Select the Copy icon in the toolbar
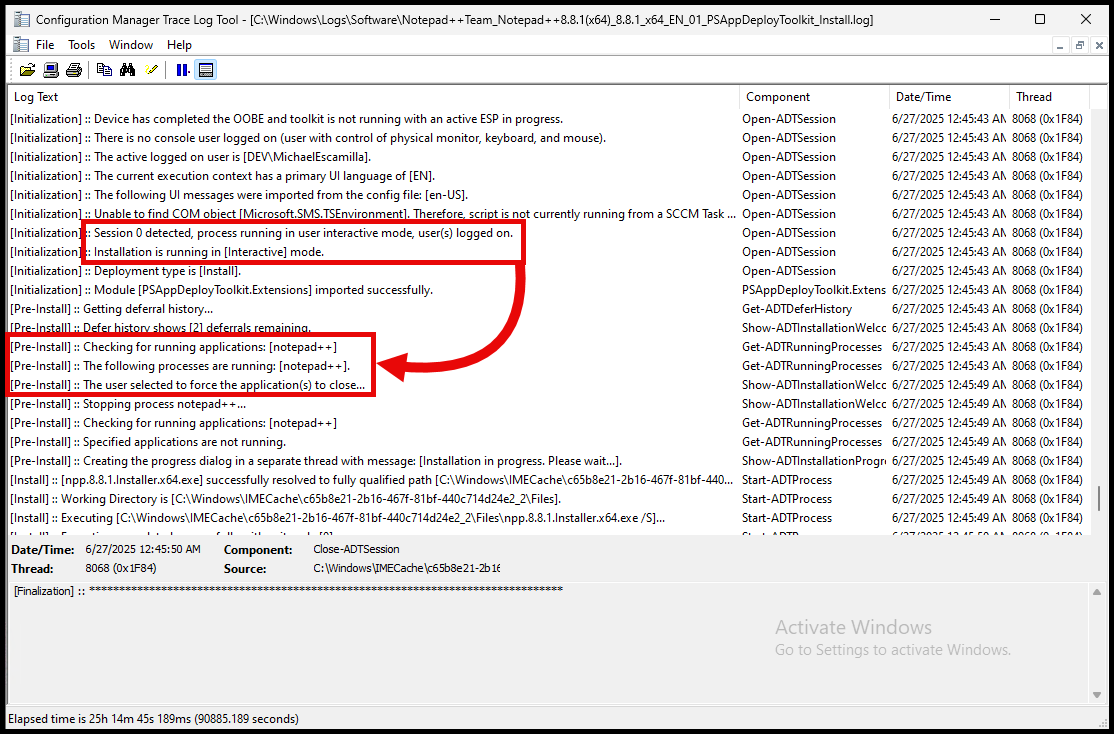1114x734 pixels. coord(104,69)
